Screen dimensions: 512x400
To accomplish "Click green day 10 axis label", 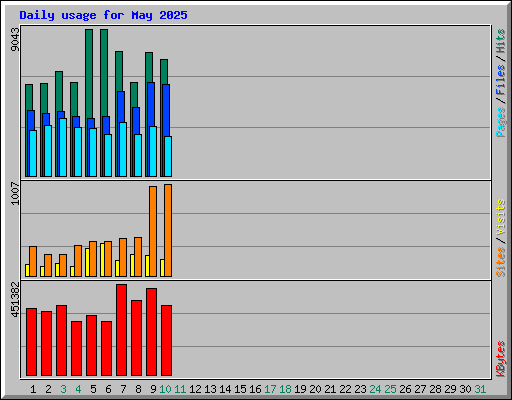I will pos(165,389).
